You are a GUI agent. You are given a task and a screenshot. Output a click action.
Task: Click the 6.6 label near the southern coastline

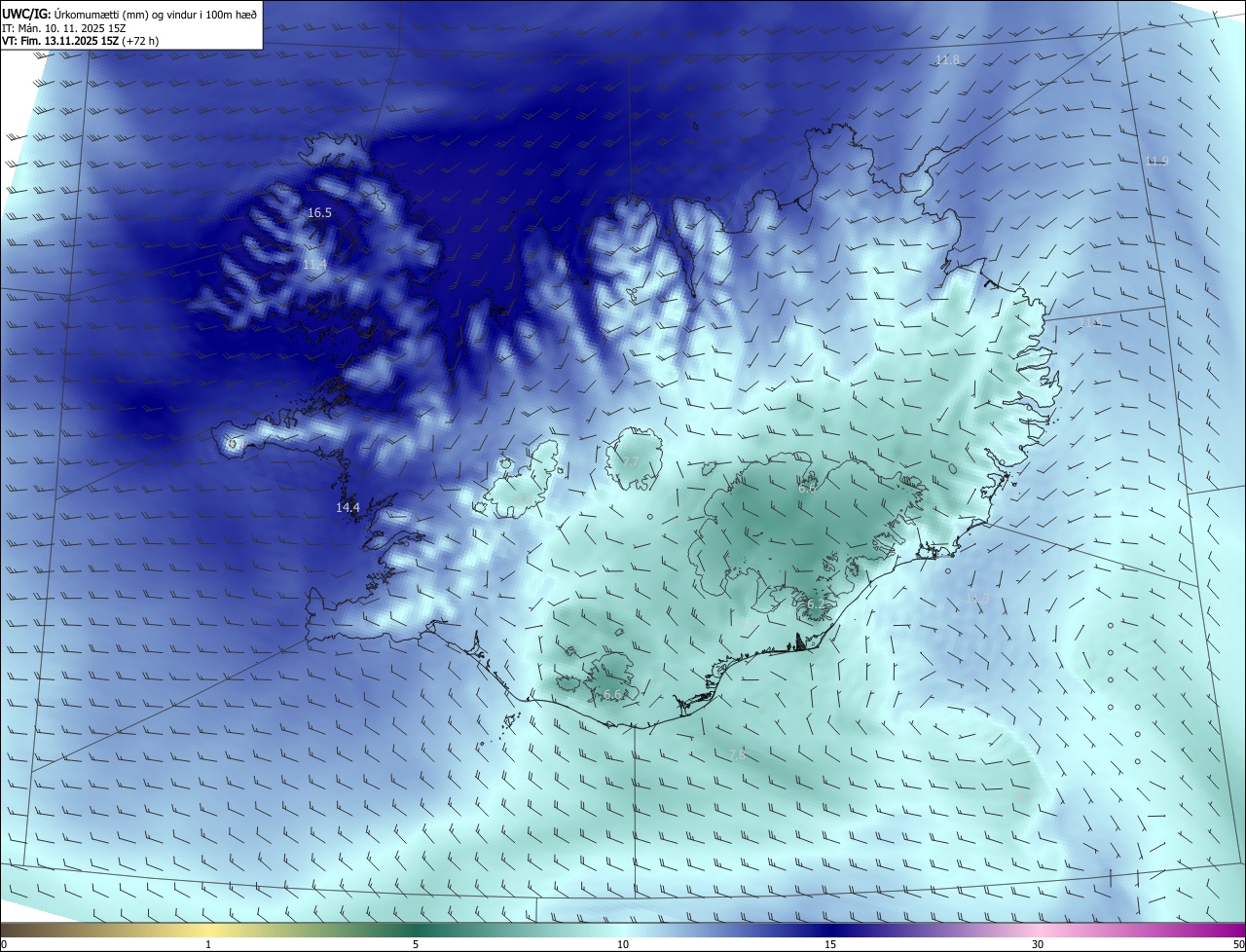(612, 694)
